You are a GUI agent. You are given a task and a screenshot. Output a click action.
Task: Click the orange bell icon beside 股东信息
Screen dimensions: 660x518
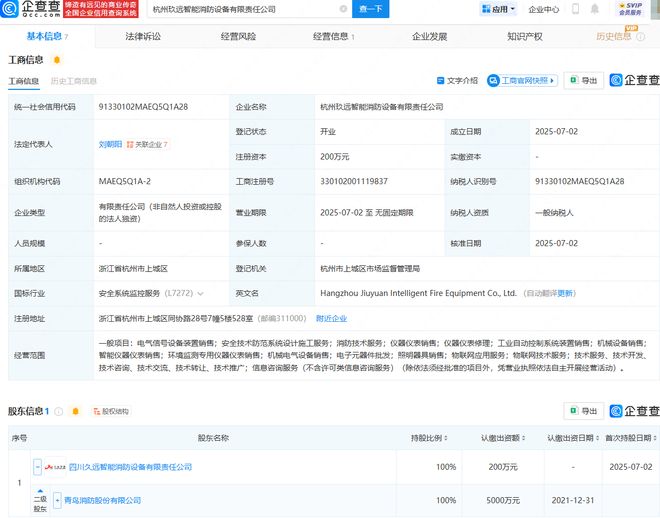[x=75, y=412]
